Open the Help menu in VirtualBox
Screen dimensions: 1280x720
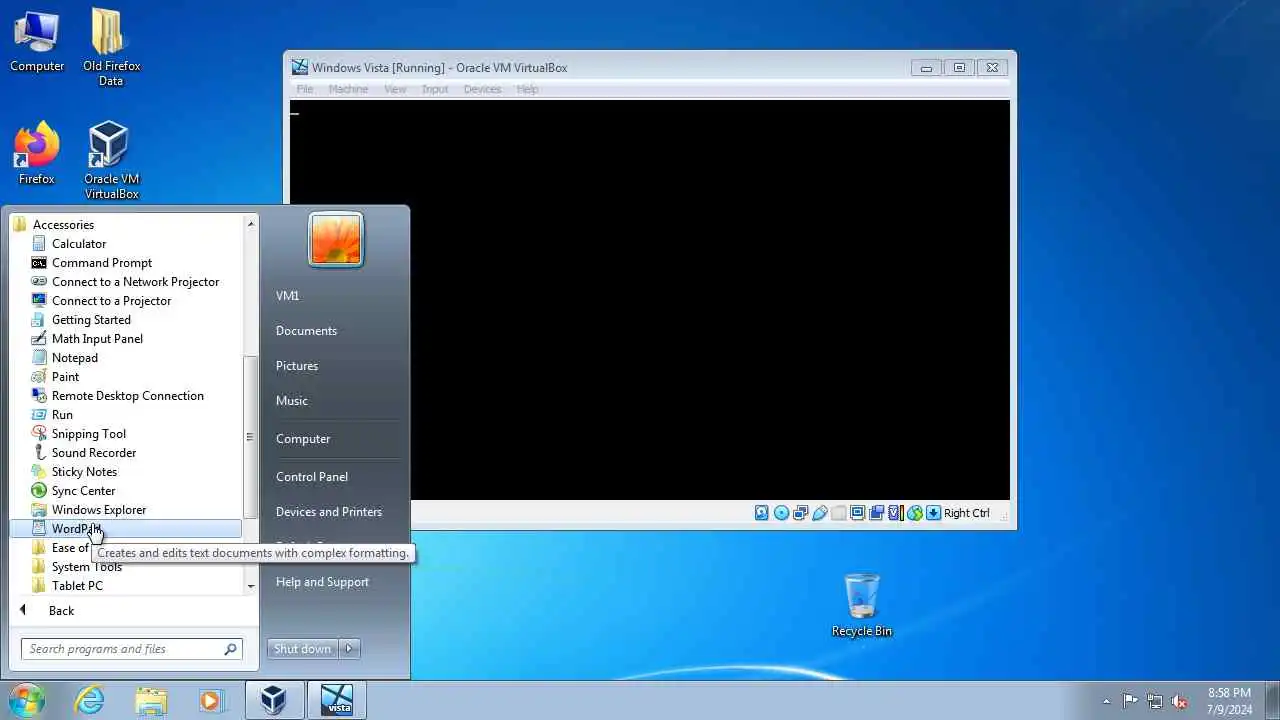[527, 89]
